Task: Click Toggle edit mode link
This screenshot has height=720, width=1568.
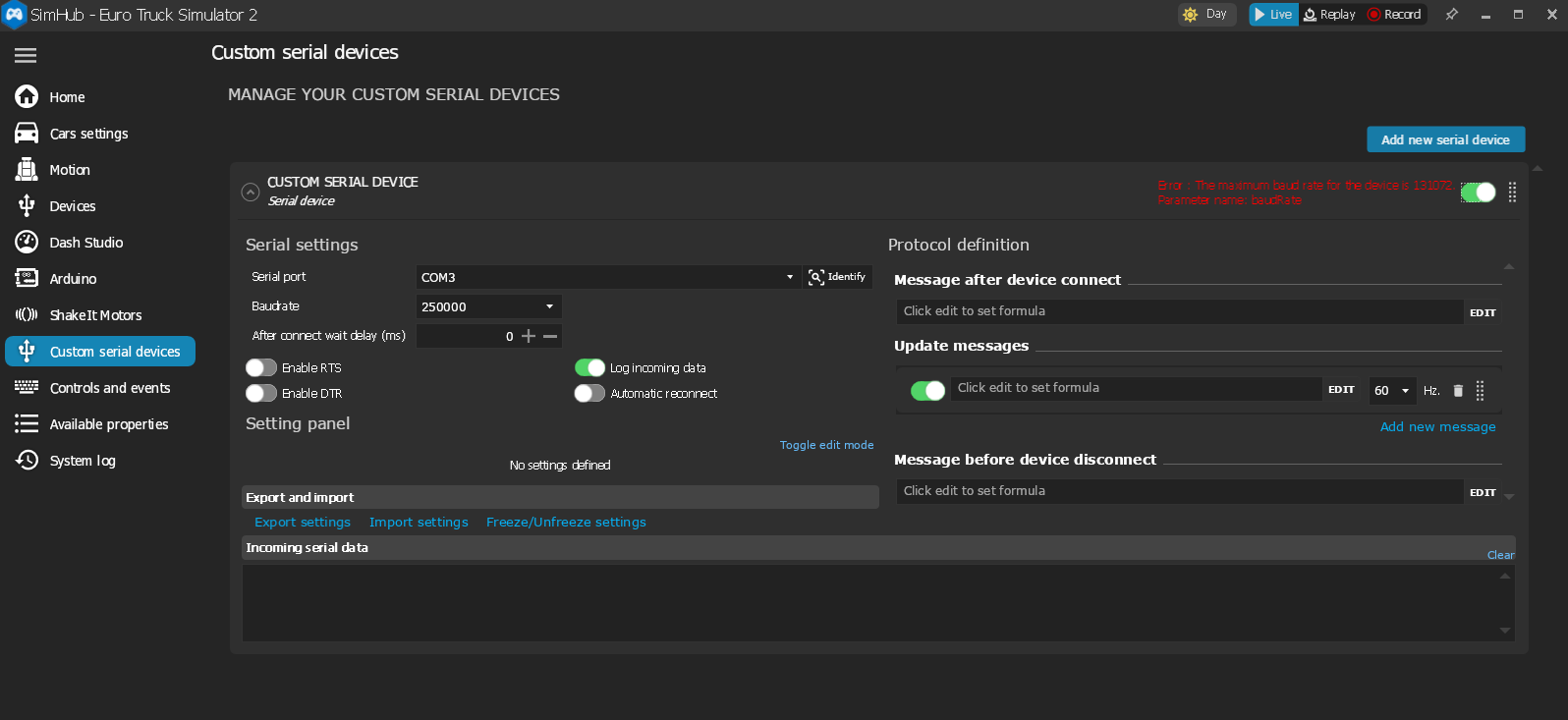Action: [x=826, y=445]
